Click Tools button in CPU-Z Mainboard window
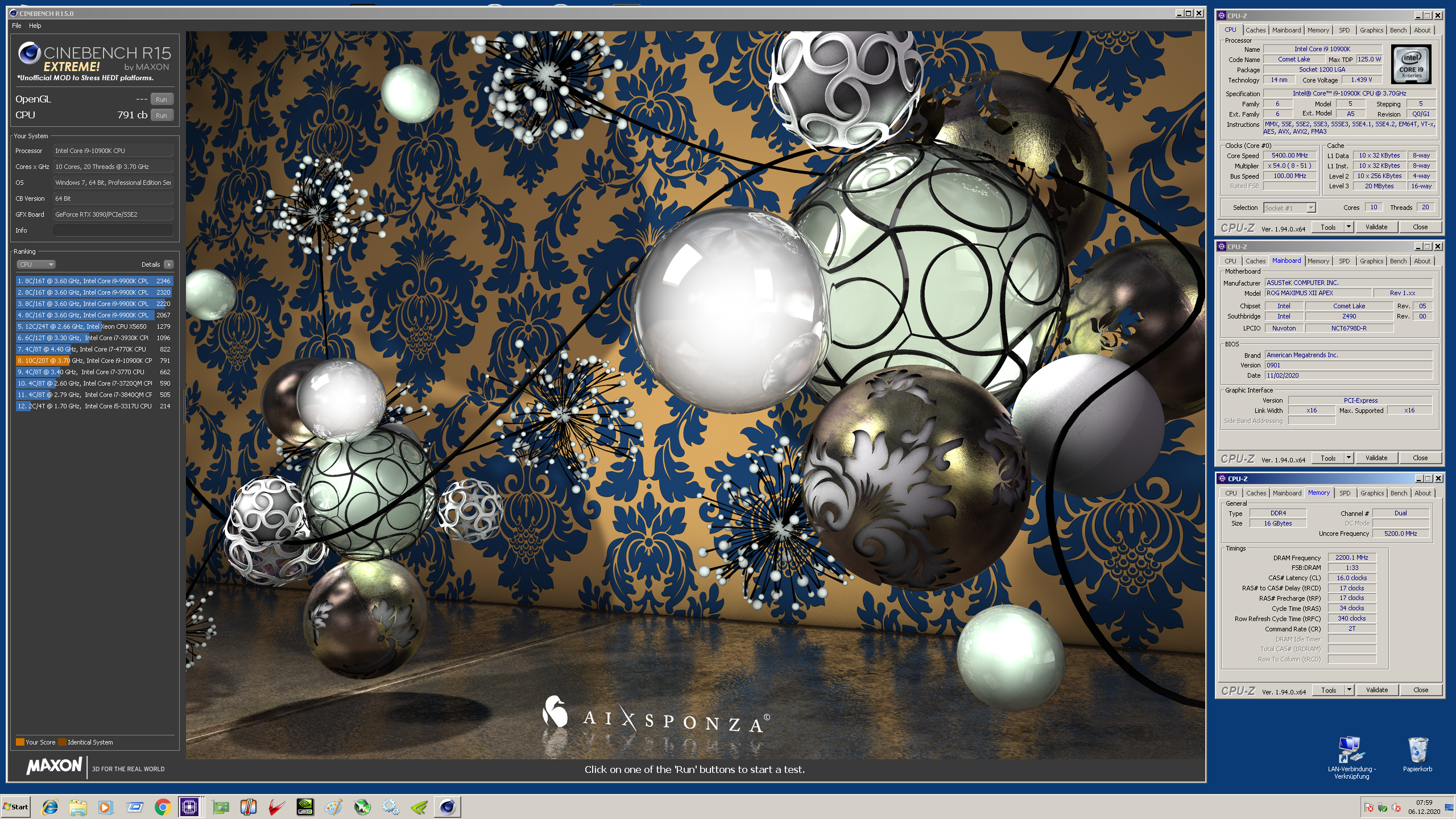 point(1328,458)
